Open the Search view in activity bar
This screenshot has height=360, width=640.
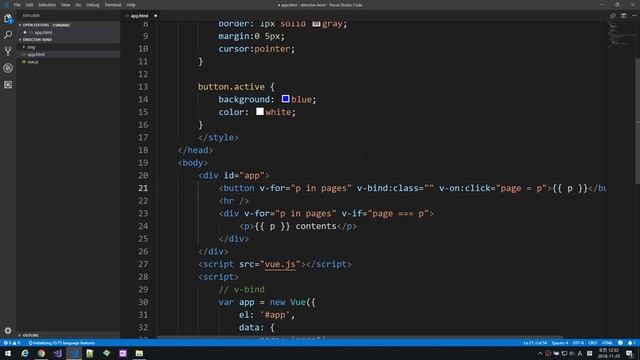(x=8, y=35)
